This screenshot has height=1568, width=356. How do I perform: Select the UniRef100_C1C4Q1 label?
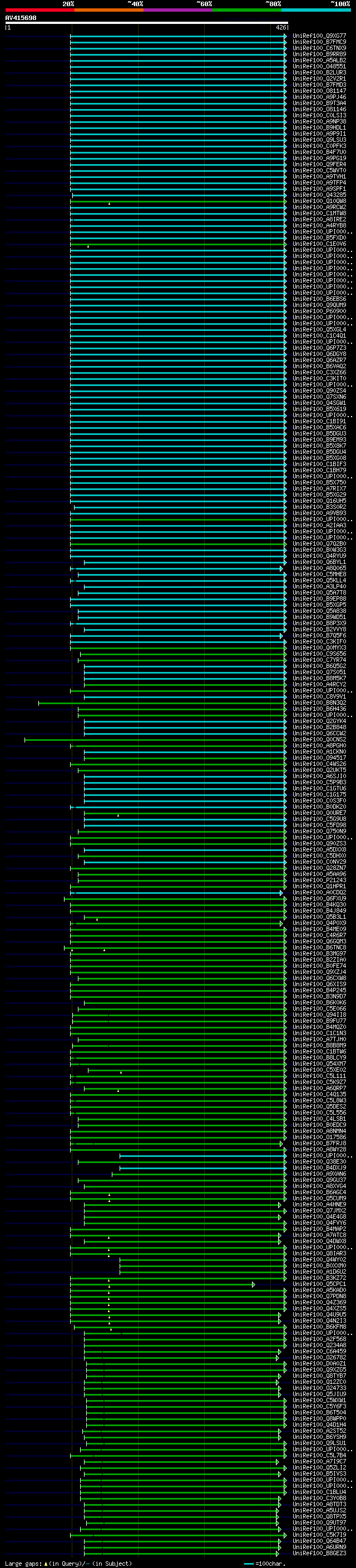[x=319, y=336]
